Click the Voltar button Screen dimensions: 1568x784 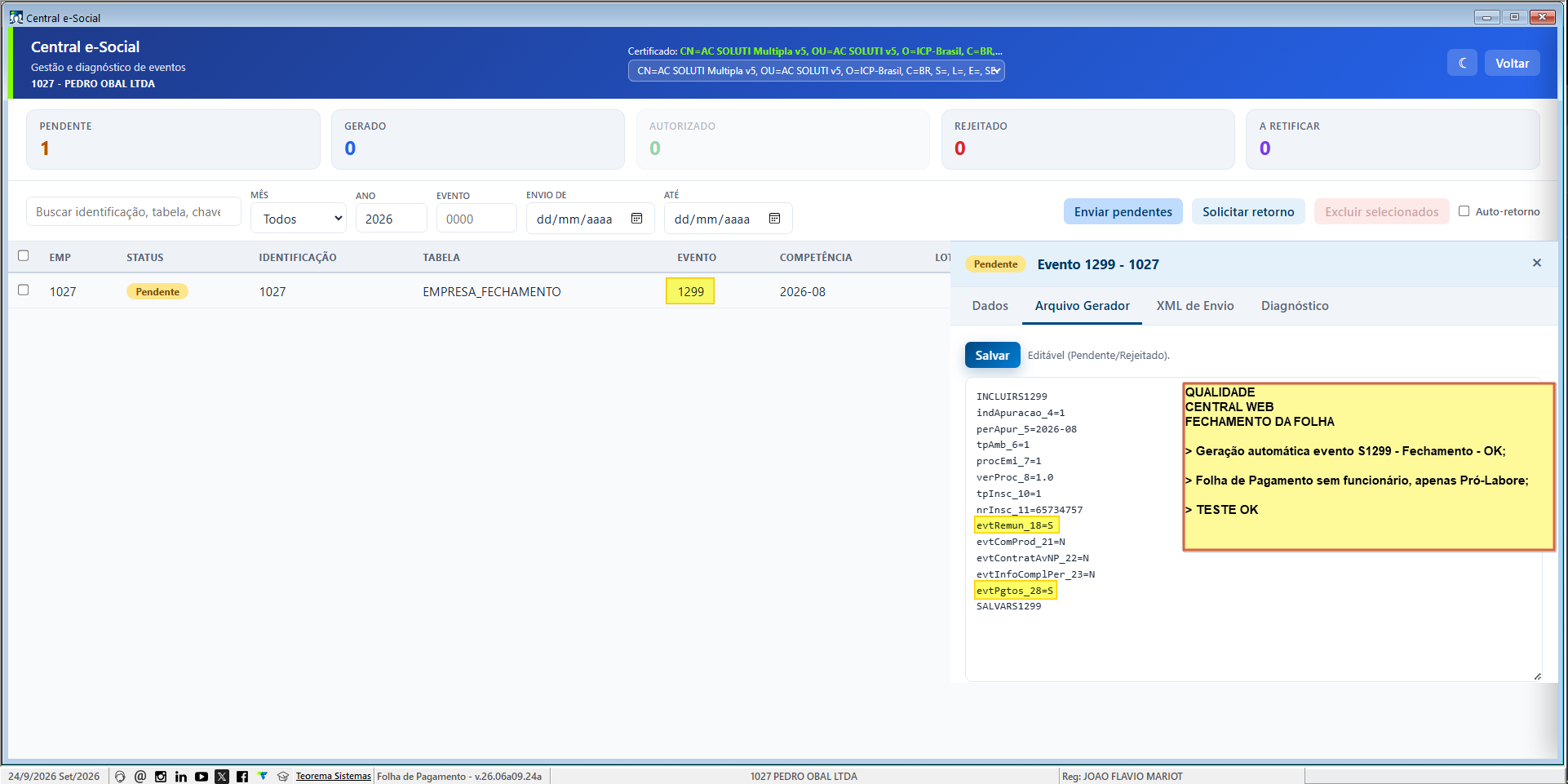pyautogui.click(x=1512, y=63)
